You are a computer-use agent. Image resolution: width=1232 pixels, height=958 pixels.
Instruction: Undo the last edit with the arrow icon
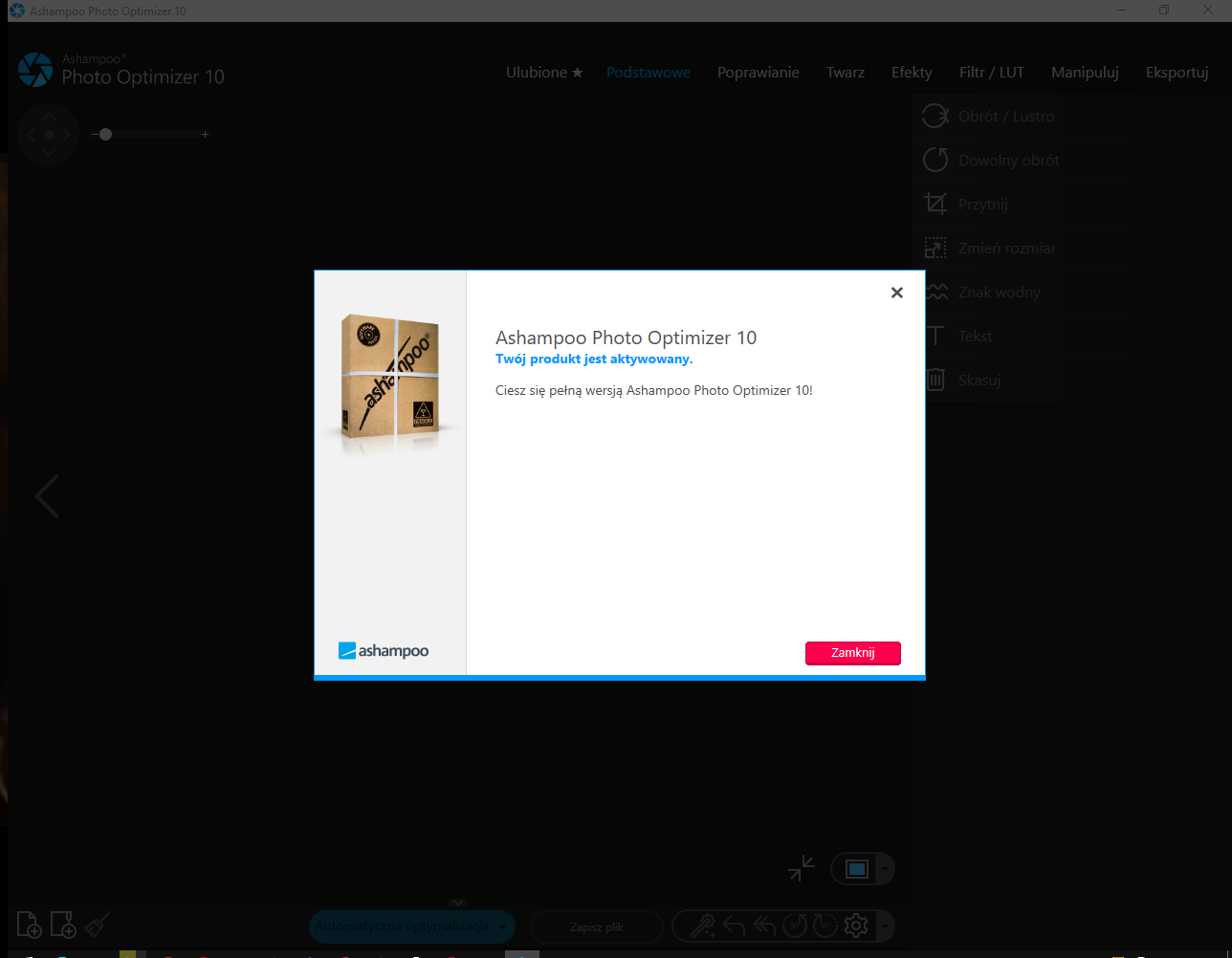point(733,925)
